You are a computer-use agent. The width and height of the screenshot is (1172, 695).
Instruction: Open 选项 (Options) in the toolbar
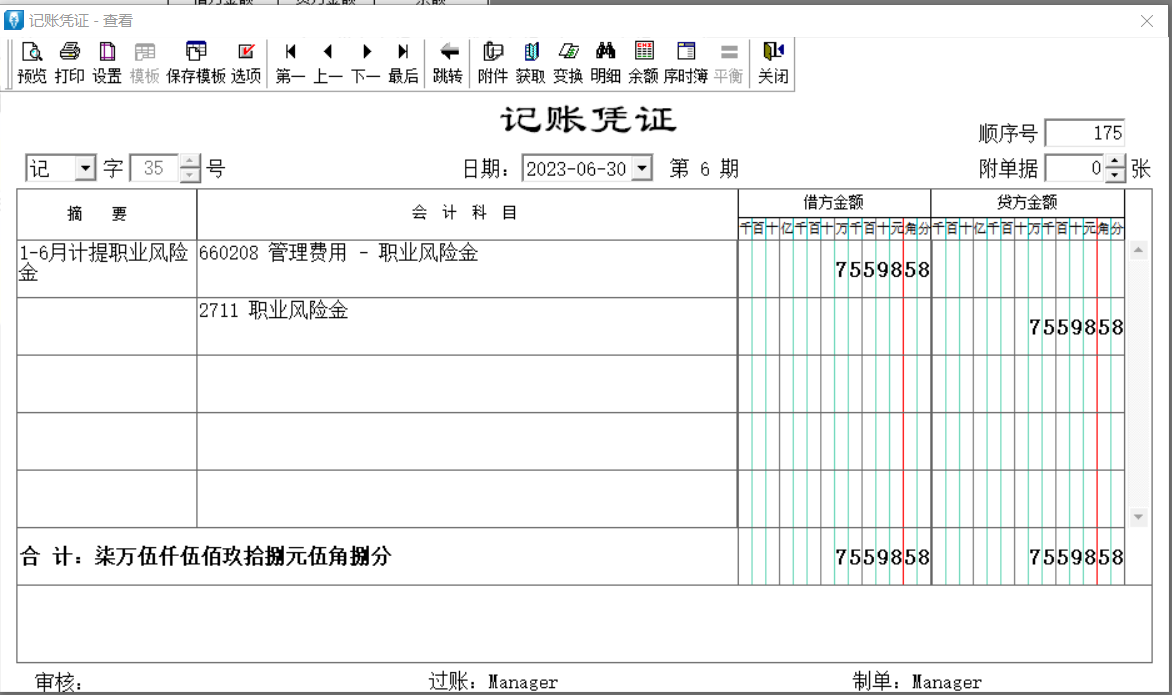click(x=246, y=62)
